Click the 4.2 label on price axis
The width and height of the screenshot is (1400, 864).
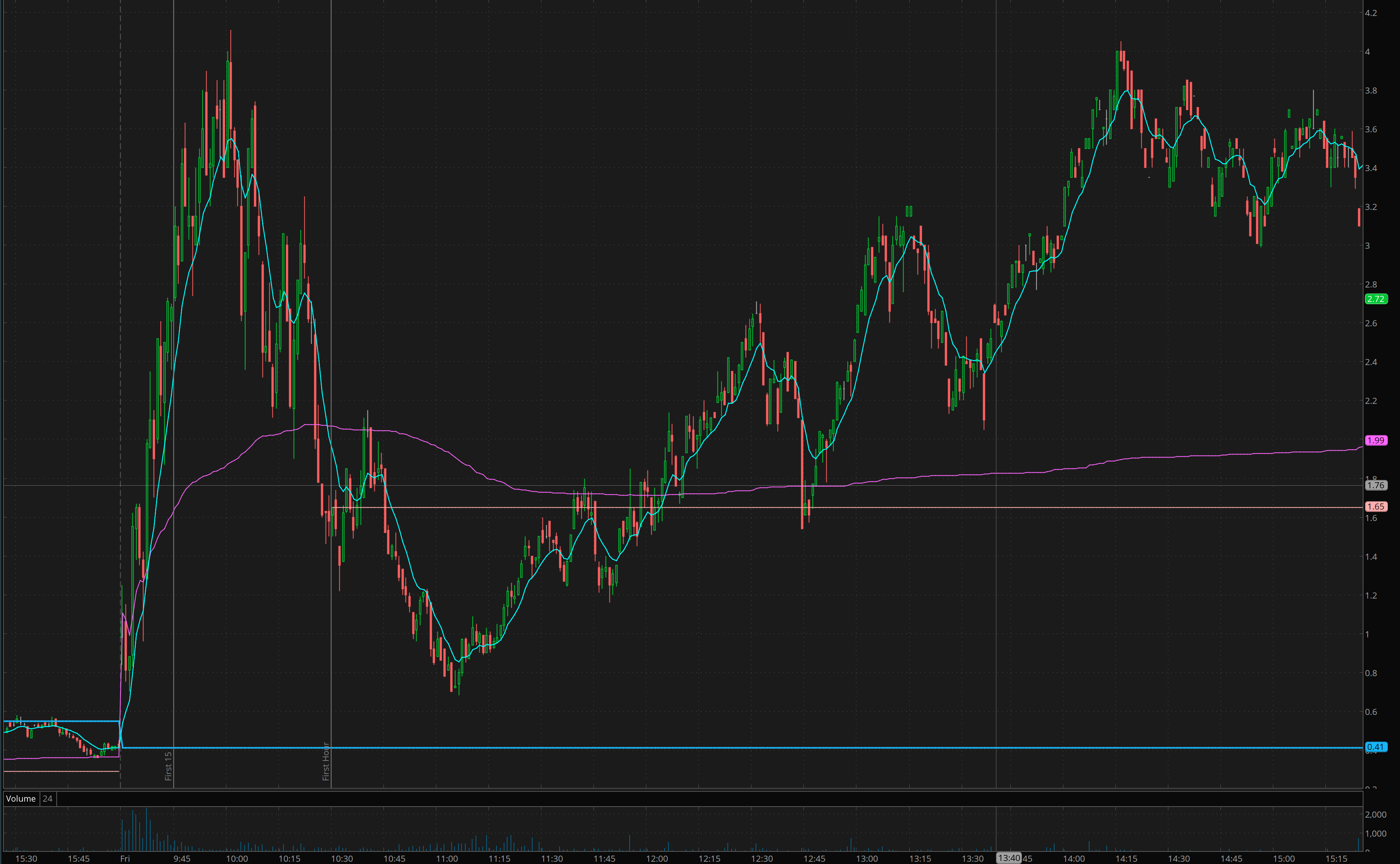coord(1371,13)
